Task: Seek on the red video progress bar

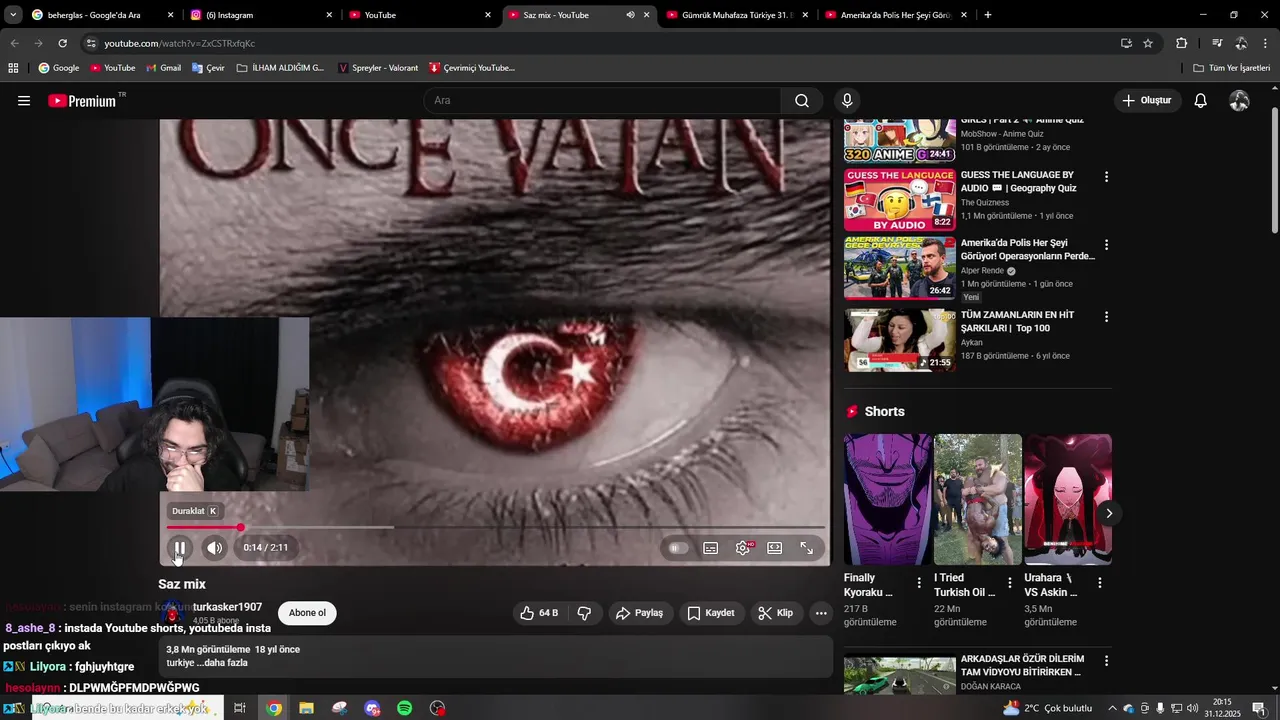Action: (495, 527)
